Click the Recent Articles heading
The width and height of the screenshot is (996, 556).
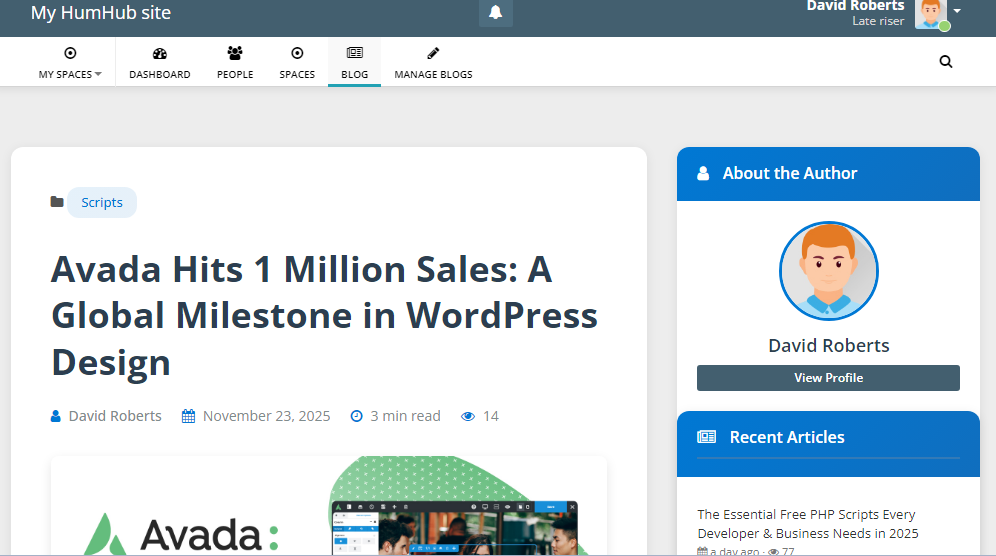(x=787, y=437)
